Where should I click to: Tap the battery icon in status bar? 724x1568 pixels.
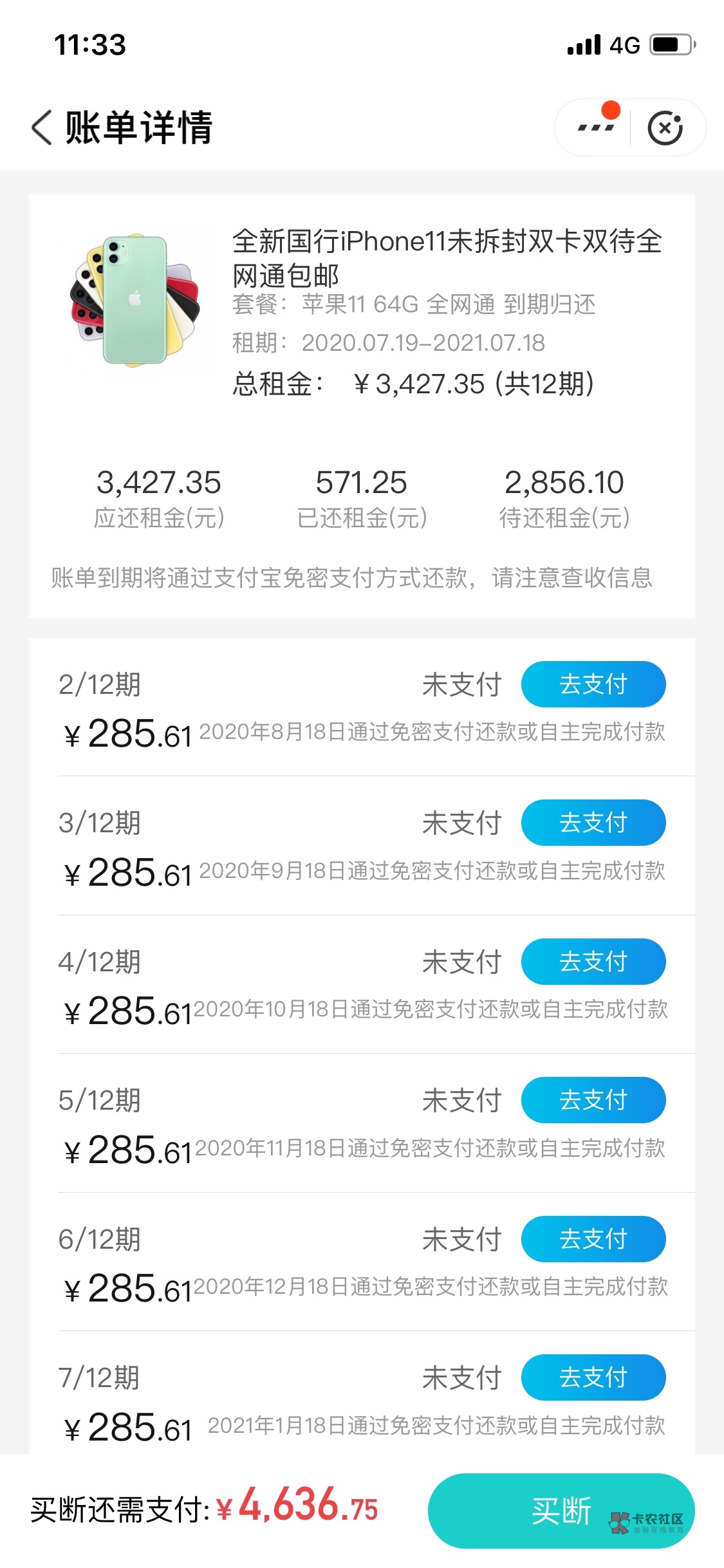[x=672, y=45]
